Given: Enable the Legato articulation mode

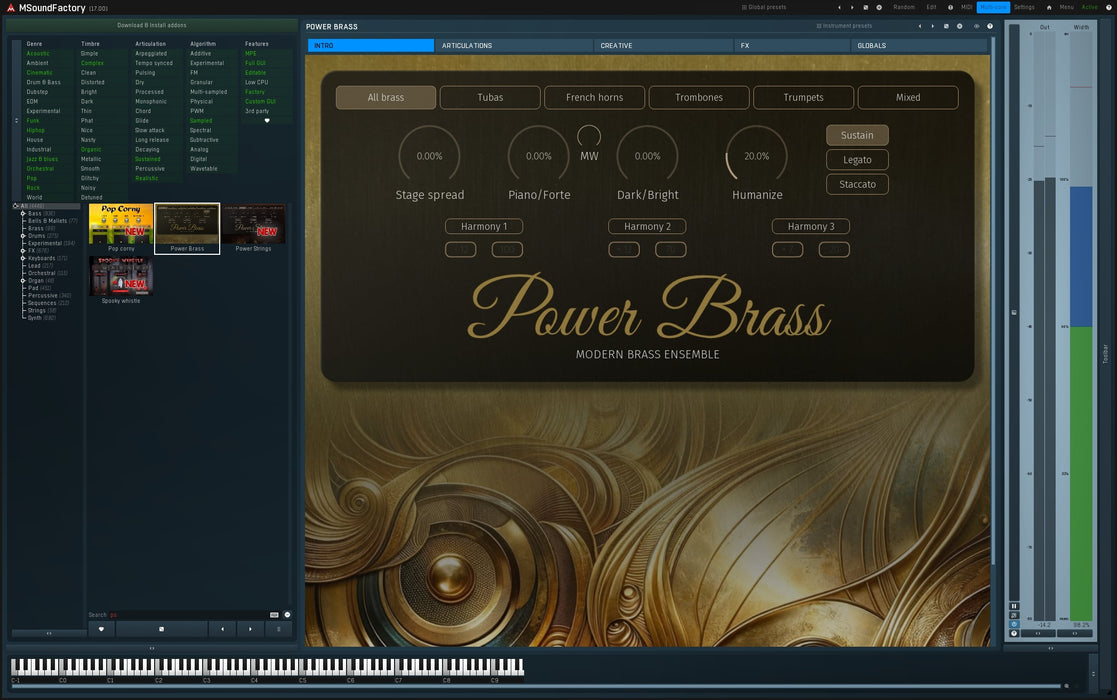Looking at the screenshot, I should tap(856, 159).
